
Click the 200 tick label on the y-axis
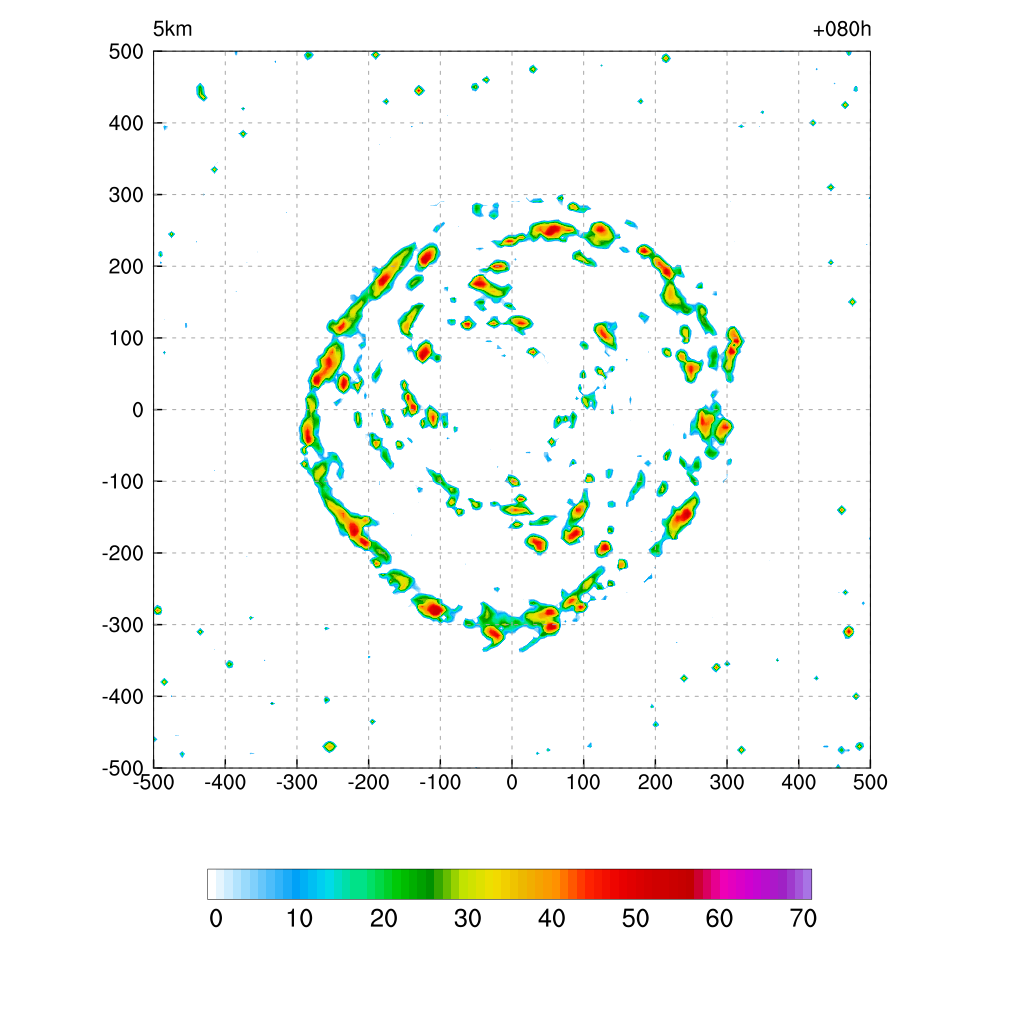click(x=126, y=266)
